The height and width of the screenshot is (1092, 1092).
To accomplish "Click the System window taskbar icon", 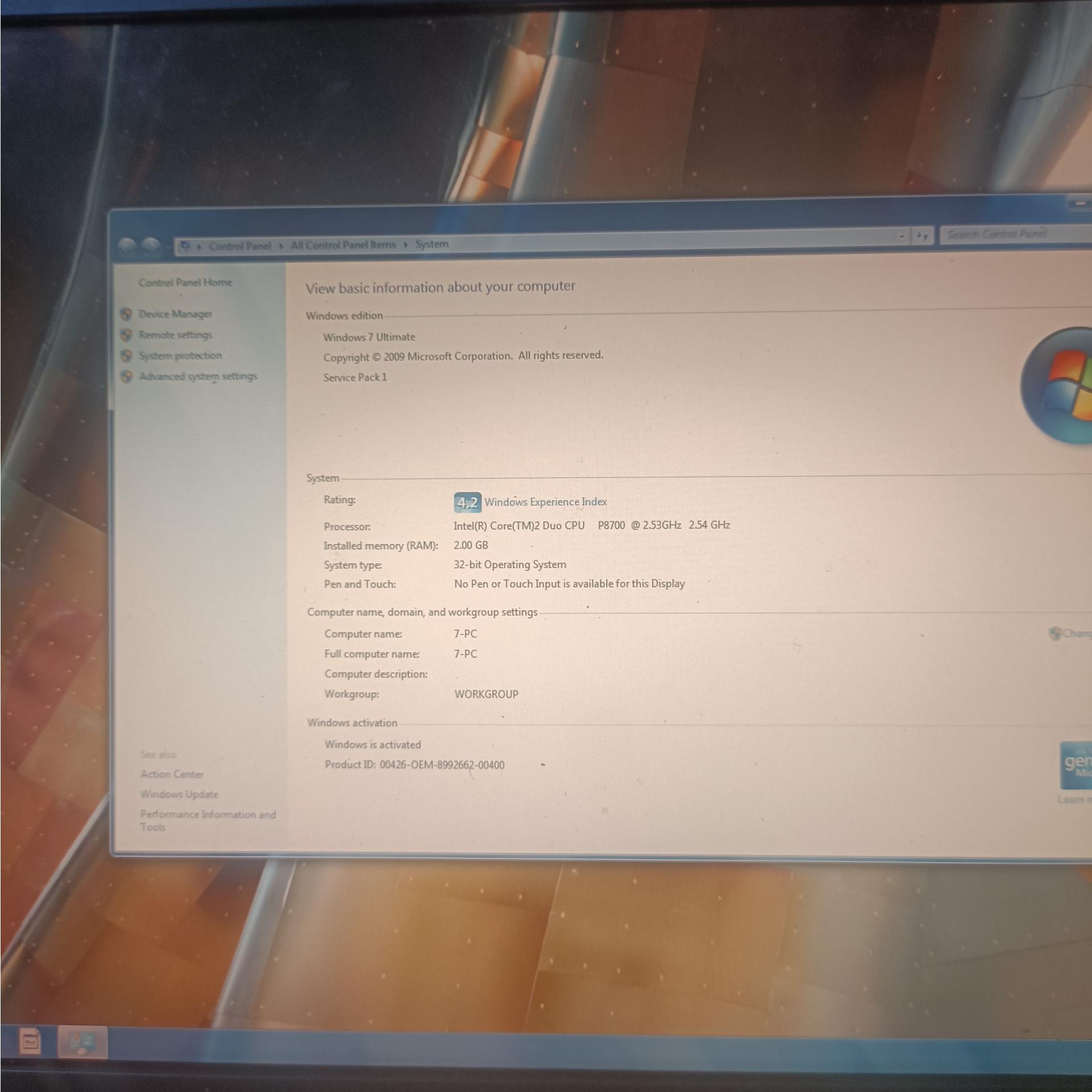I will [x=82, y=1041].
